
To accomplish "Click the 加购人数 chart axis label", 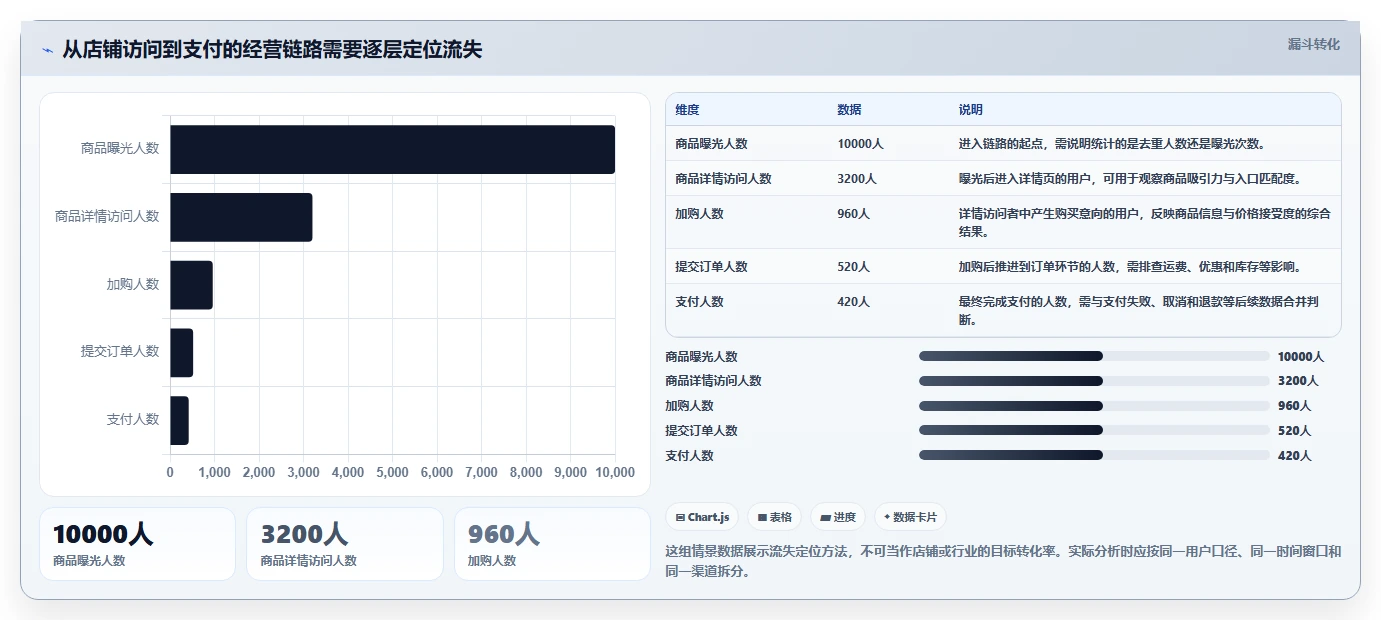I will [x=133, y=284].
